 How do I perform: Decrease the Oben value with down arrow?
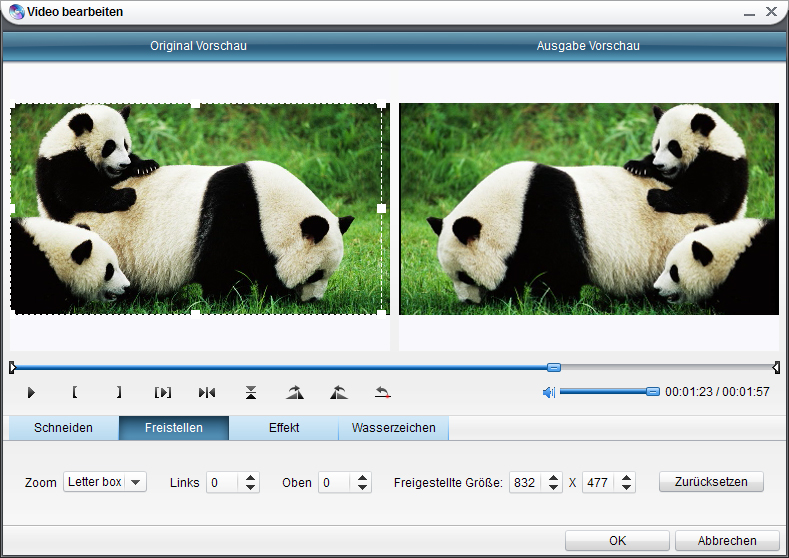[363, 488]
